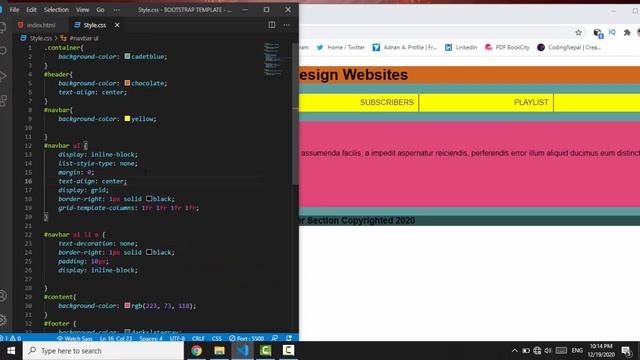Click the chocolate color swatch
Screen dimensions: 640x360
pos(127,83)
